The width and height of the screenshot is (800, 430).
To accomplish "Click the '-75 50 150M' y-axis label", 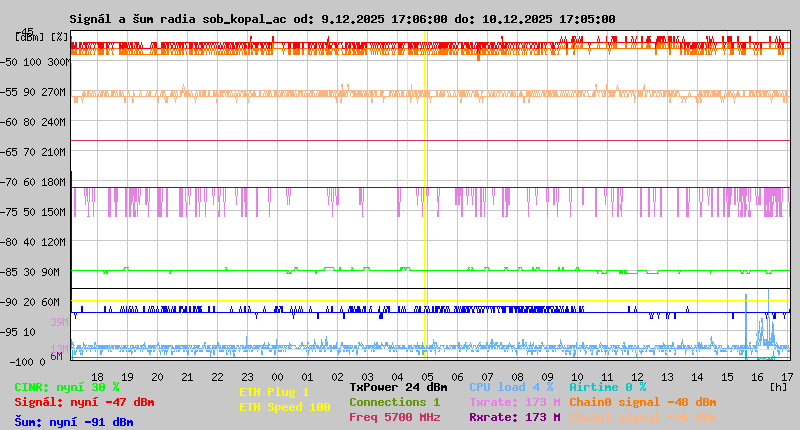I will 33,212.
